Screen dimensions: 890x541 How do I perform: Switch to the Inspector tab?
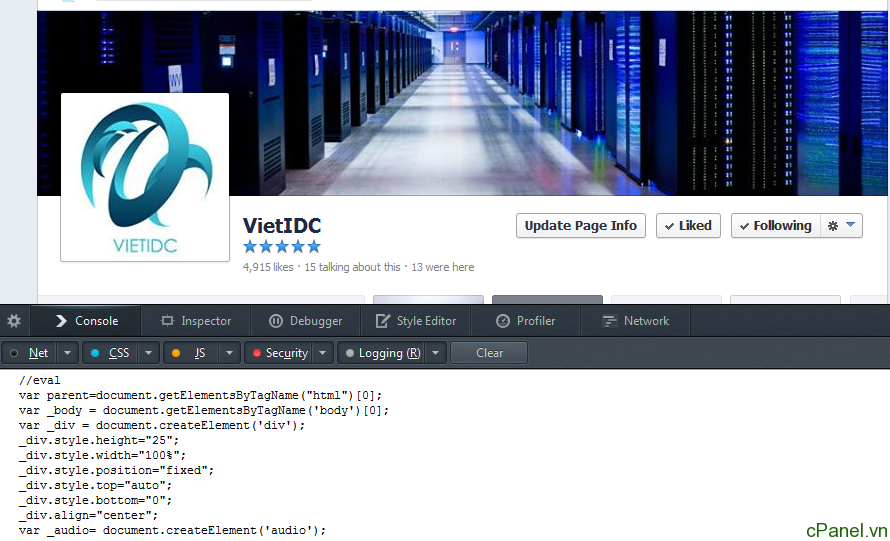coord(196,321)
